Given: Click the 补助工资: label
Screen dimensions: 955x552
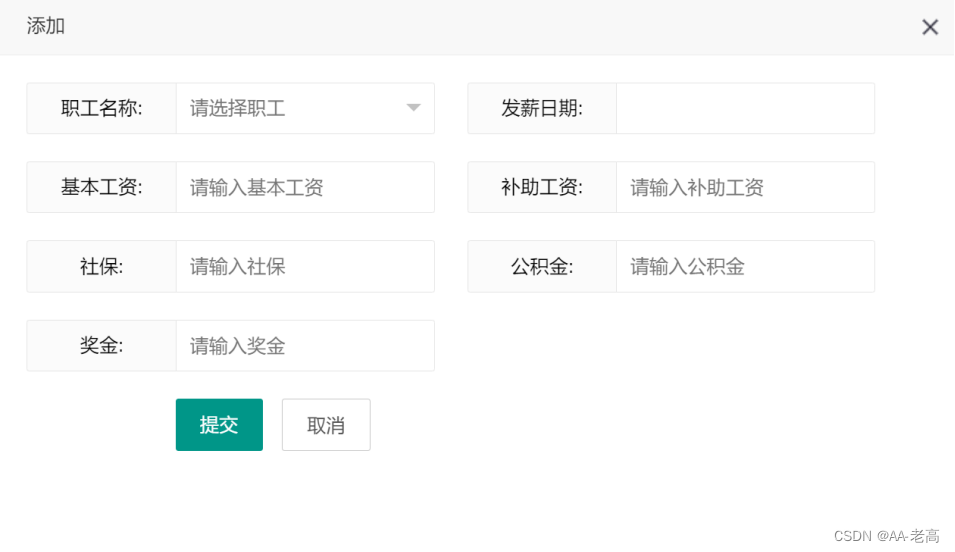Looking at the screenshot, I should click(542, 187).
